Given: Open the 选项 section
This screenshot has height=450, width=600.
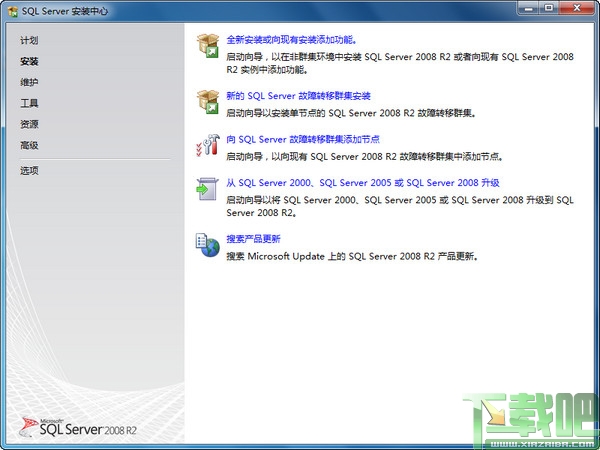Looking at the screenshot, I should point(29,171).
